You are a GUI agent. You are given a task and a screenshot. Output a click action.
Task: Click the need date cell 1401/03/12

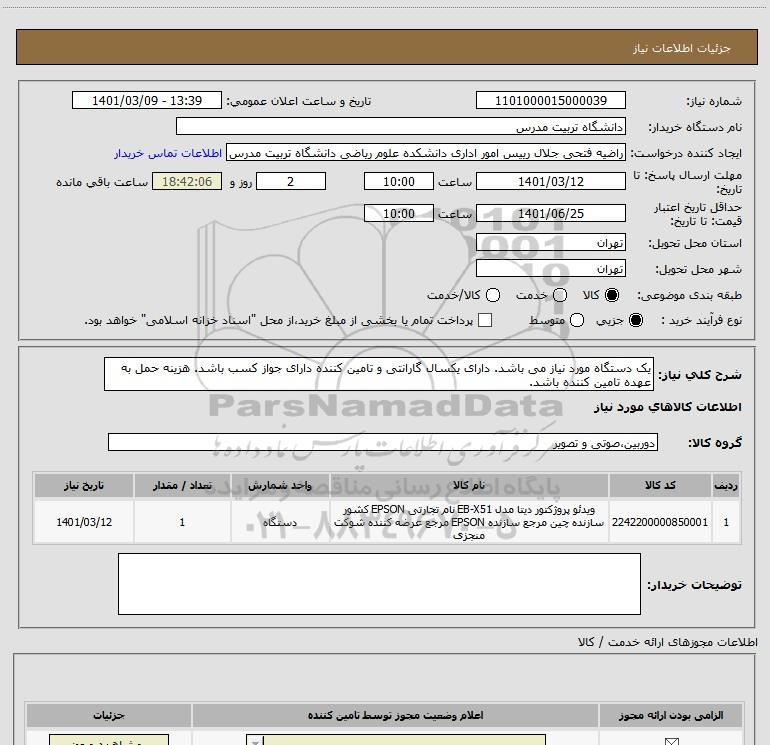pos(84,522)
